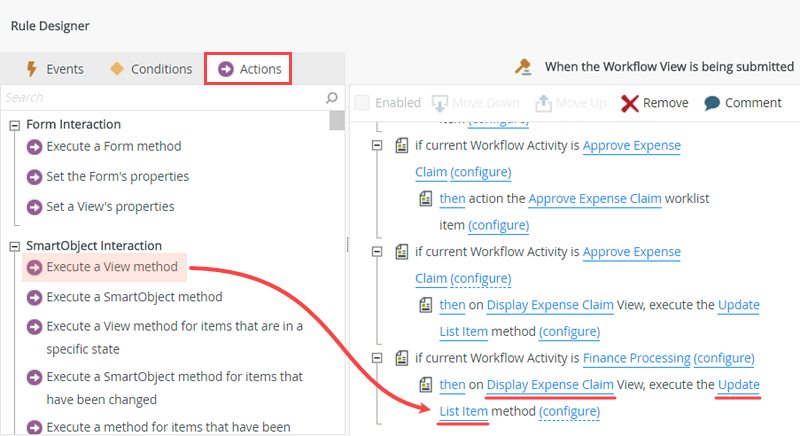Viewport: 800px width, 436px height.
Task: Click configure link next to Finance Processing
Action: 723,358
